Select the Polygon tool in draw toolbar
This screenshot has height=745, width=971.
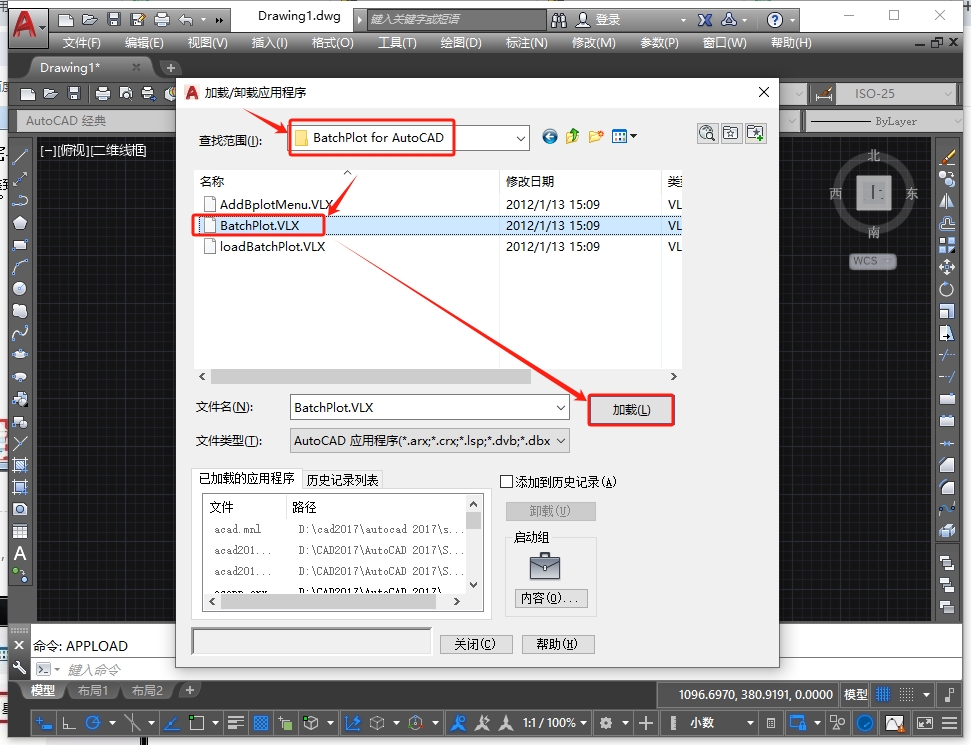[x=20, y=222]
